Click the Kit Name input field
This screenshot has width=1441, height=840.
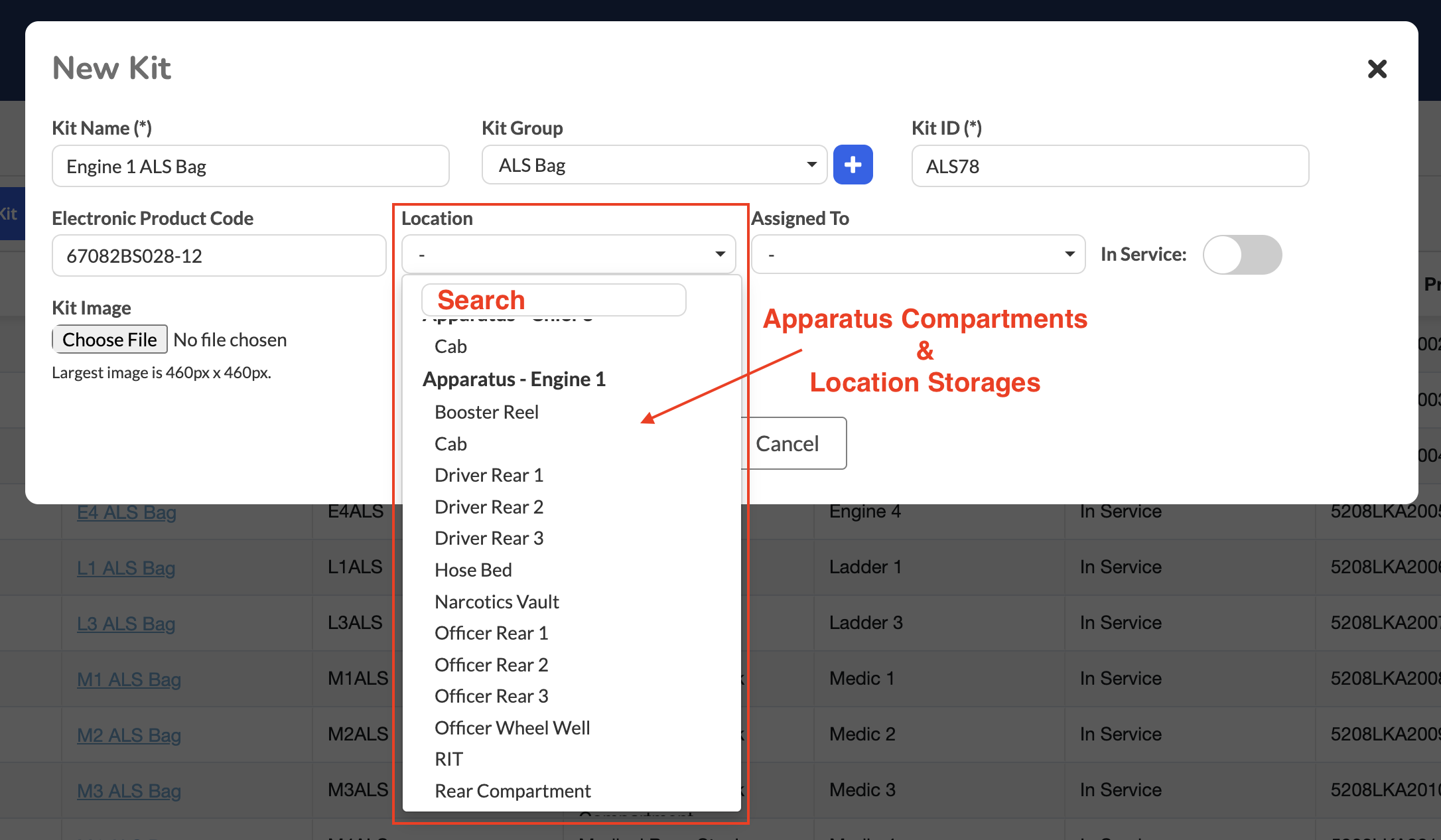click(251, 166)
